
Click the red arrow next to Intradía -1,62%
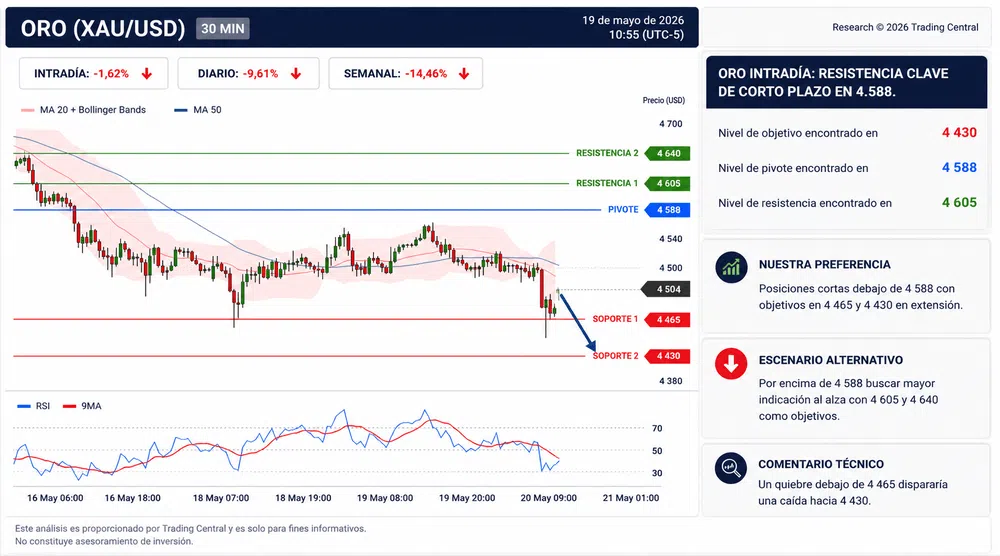147,74
